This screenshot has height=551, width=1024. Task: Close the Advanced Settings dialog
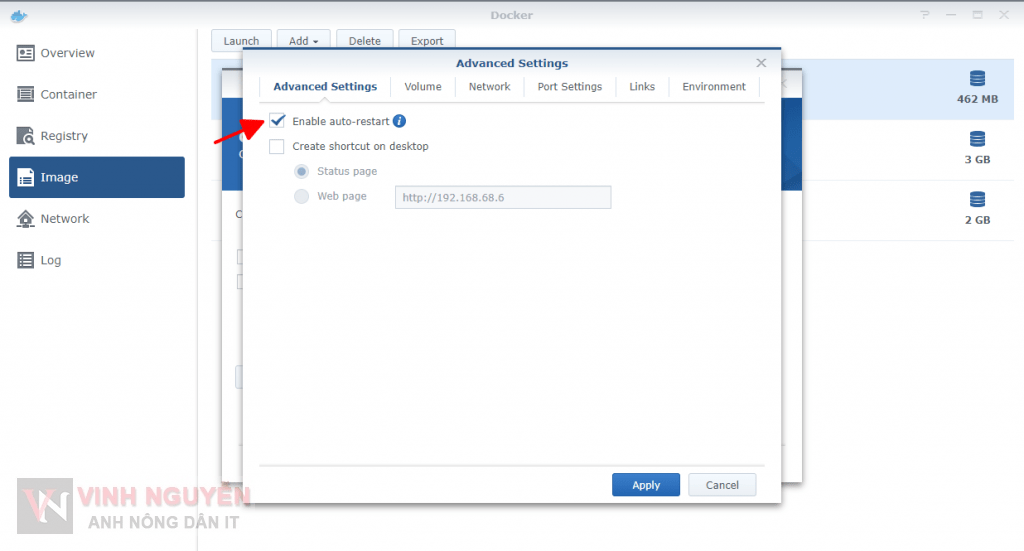point(761,63)
